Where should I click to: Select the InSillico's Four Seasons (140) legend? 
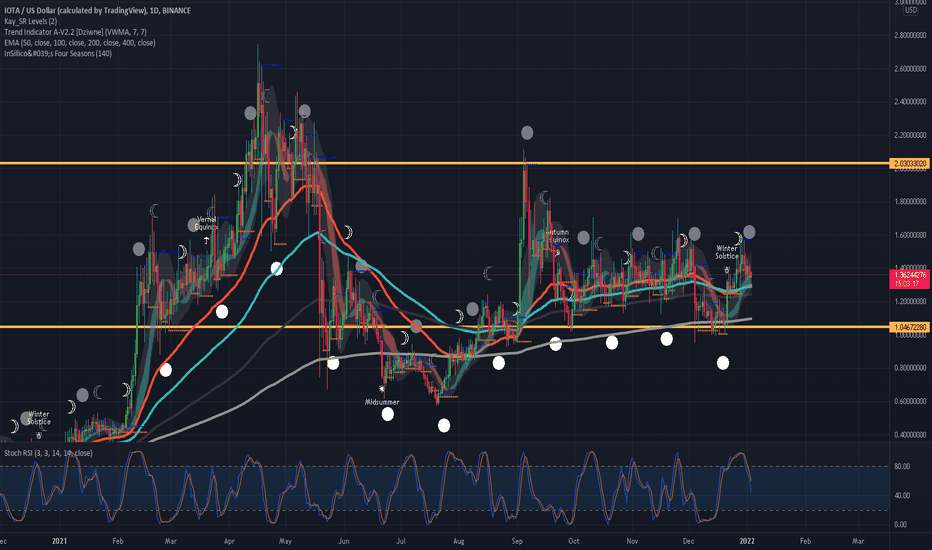58,54
